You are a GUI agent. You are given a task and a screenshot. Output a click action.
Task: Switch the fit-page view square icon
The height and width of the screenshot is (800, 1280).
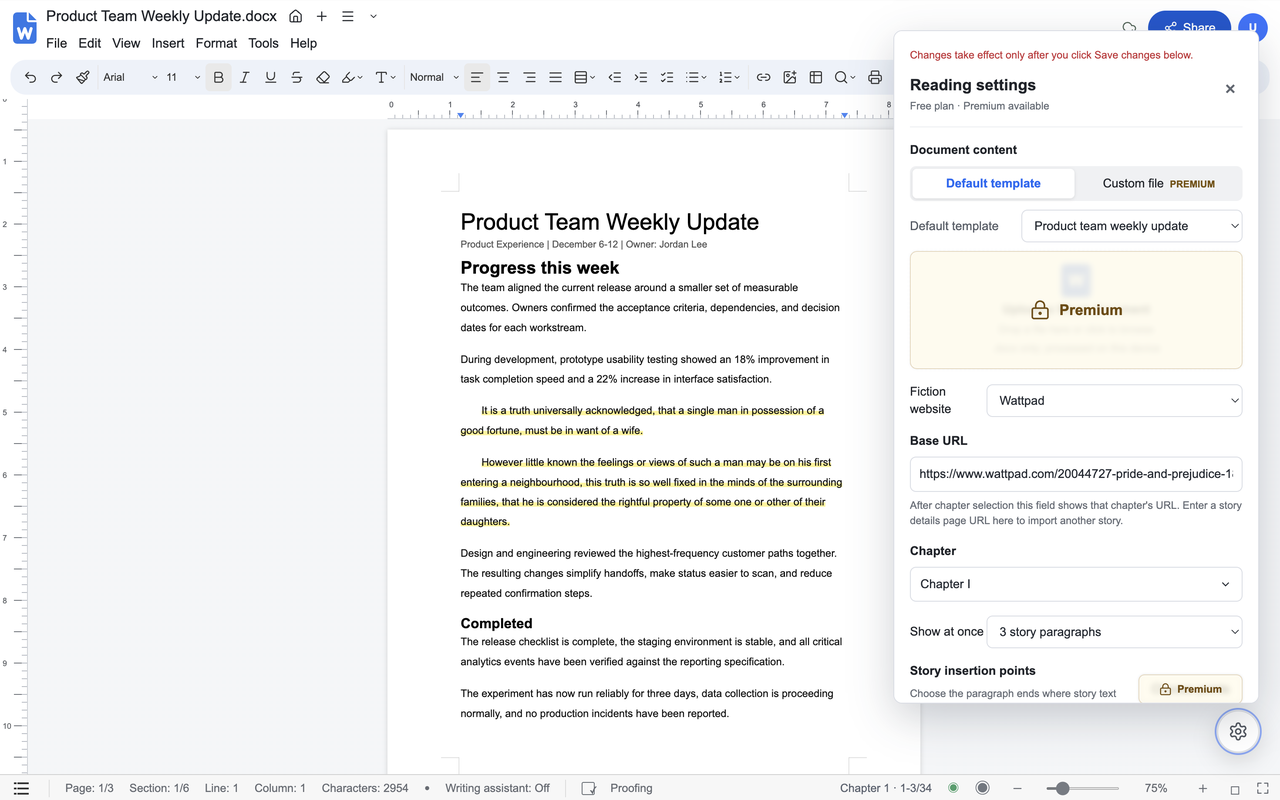[x=1235, y=788]
